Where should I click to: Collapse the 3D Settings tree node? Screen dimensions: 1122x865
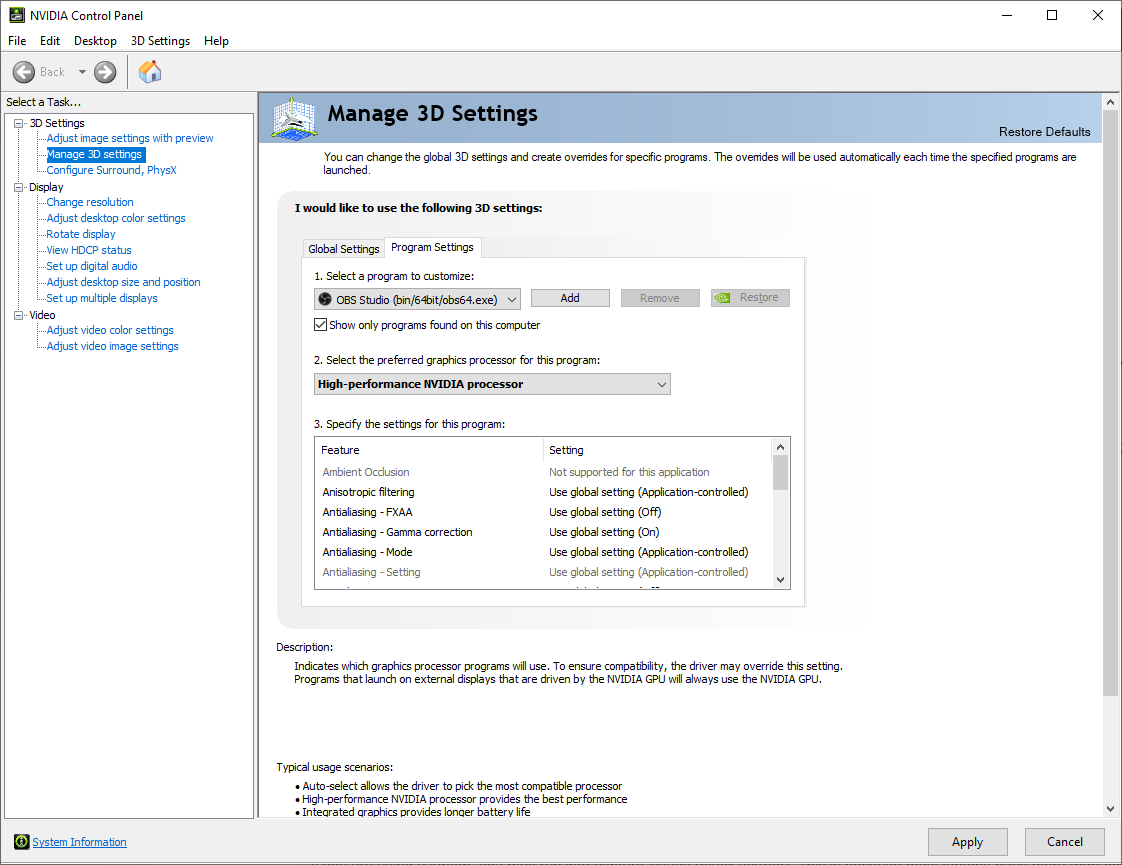tap(18, 123)
